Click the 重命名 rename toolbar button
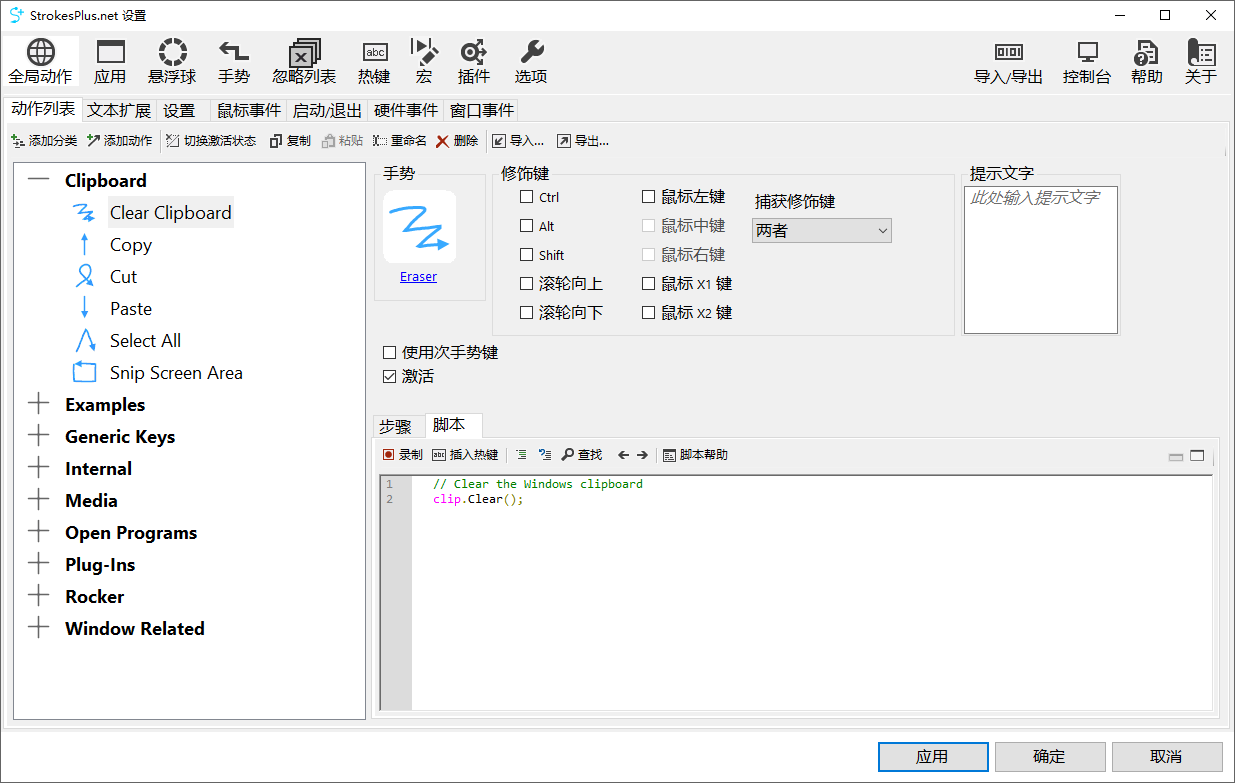Screen dimensions: 1235x783 point(400,141)
